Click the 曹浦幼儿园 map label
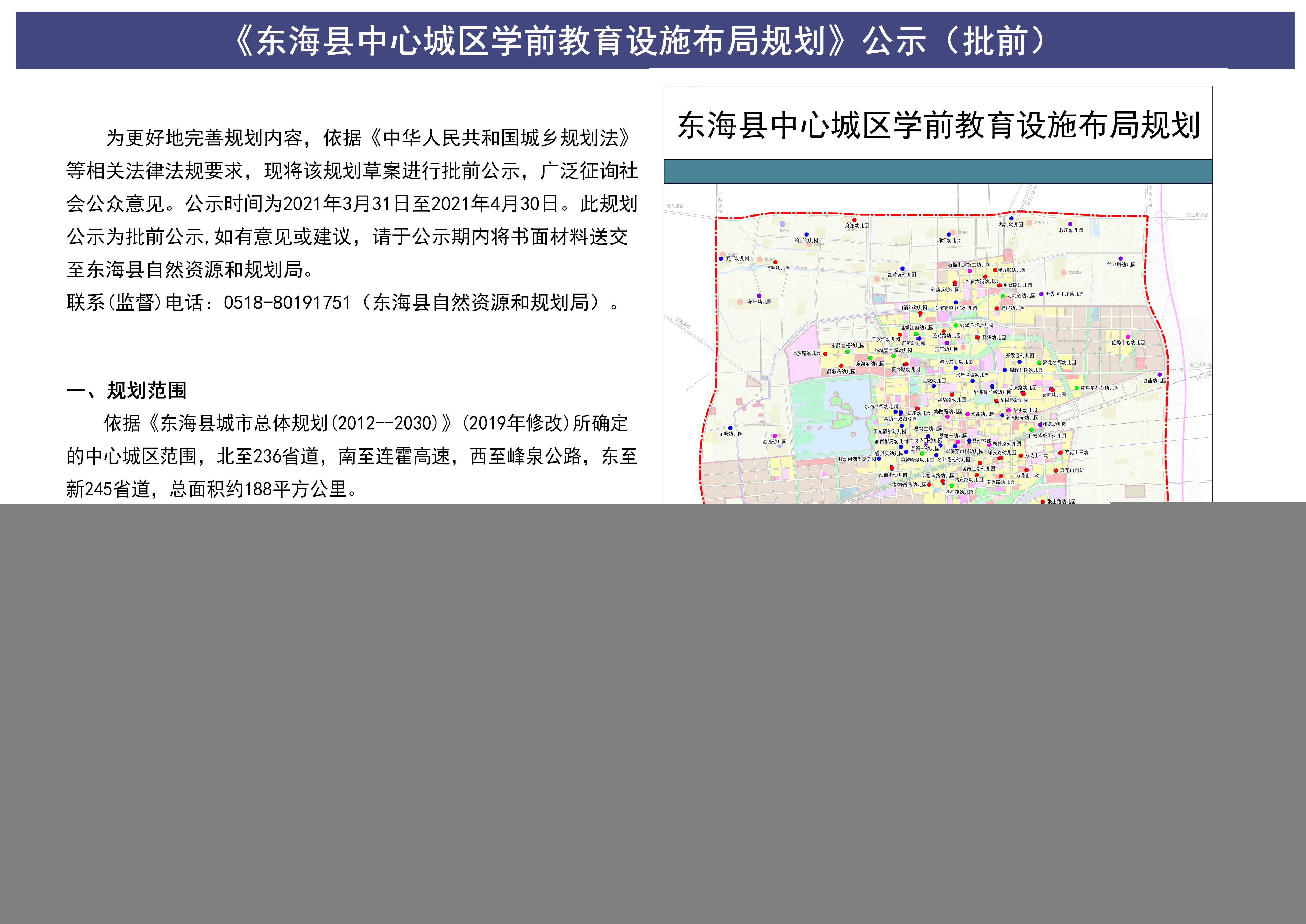 [x=1155, y=381]
